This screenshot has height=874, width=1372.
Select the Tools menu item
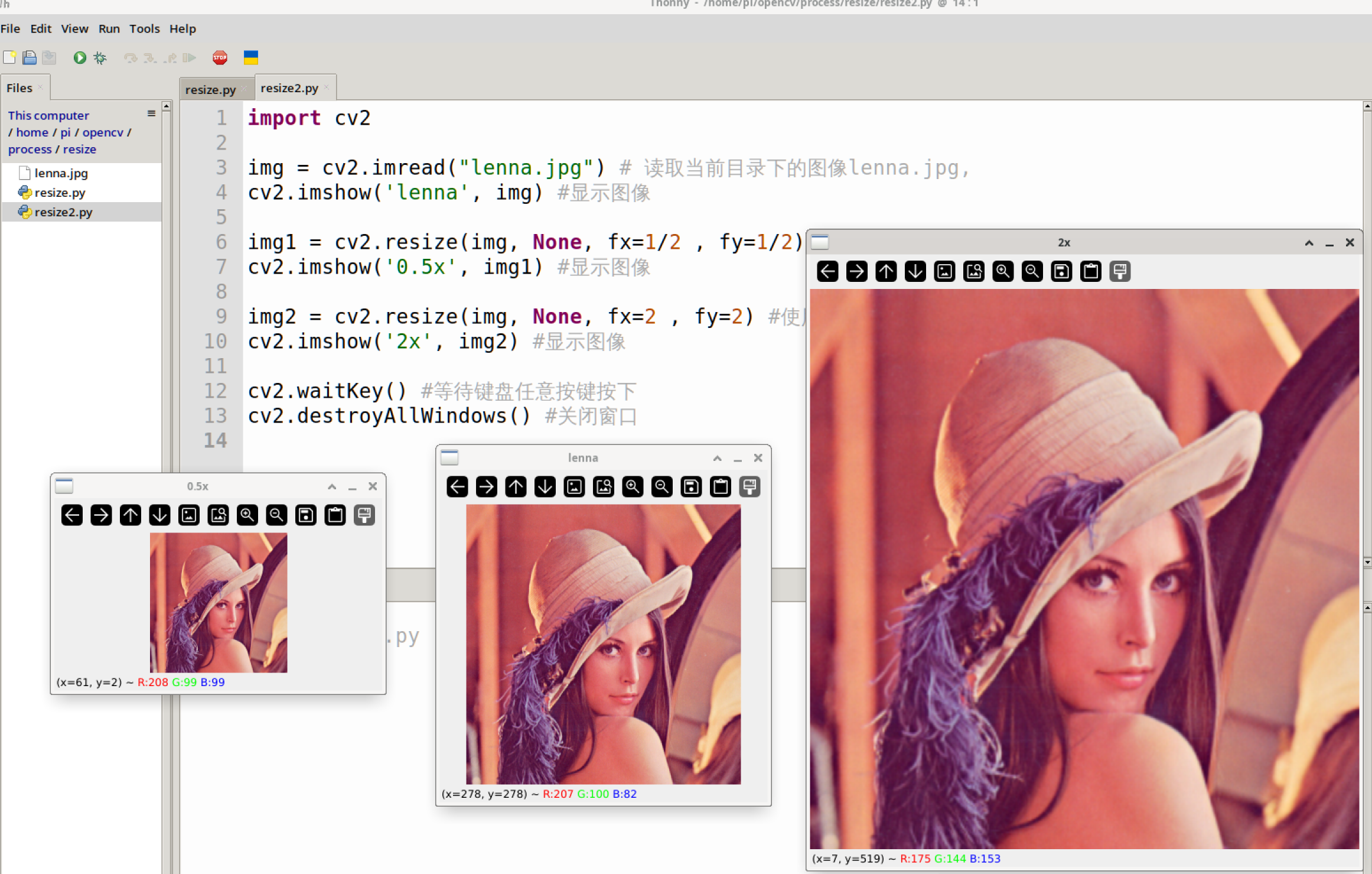click(144, 27)
